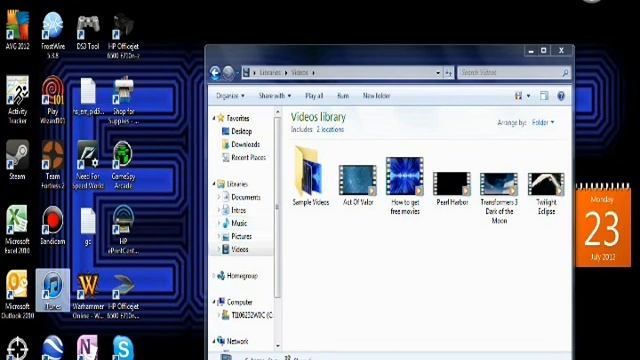
Task: Click the navigation pane scroll up arrow
Action: (x=278, y=112)
